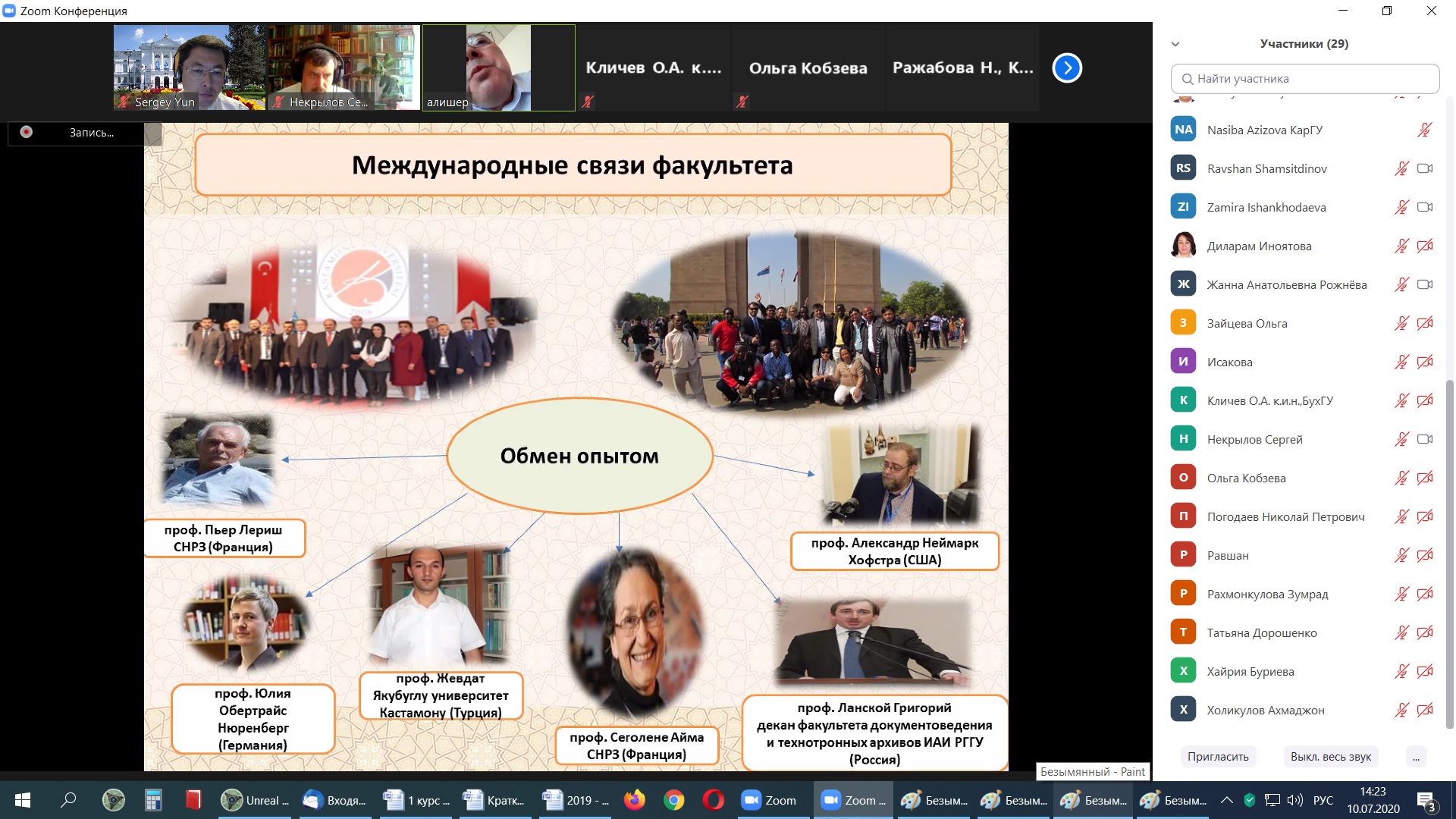Open the Opera browser taskbar icon
The image size is (1456, 819).
713,800
